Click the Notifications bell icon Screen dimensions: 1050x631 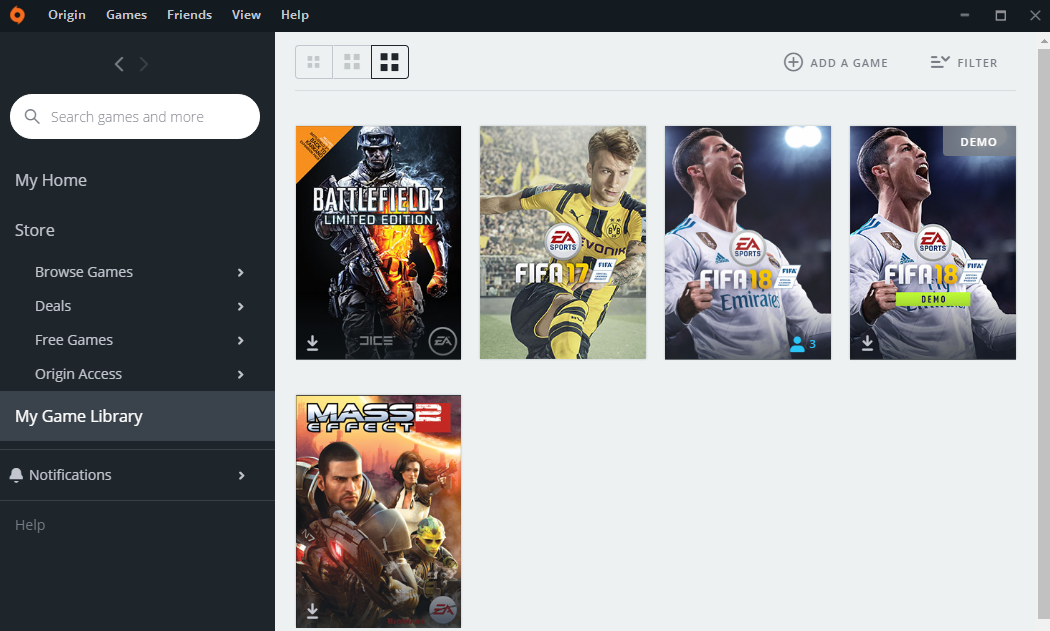tap(16, 475)
